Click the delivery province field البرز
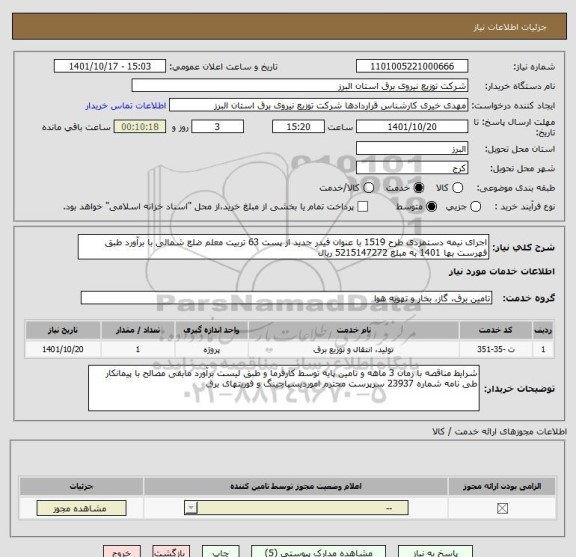This screenshot has width=576, height=557. click(412, 149)
